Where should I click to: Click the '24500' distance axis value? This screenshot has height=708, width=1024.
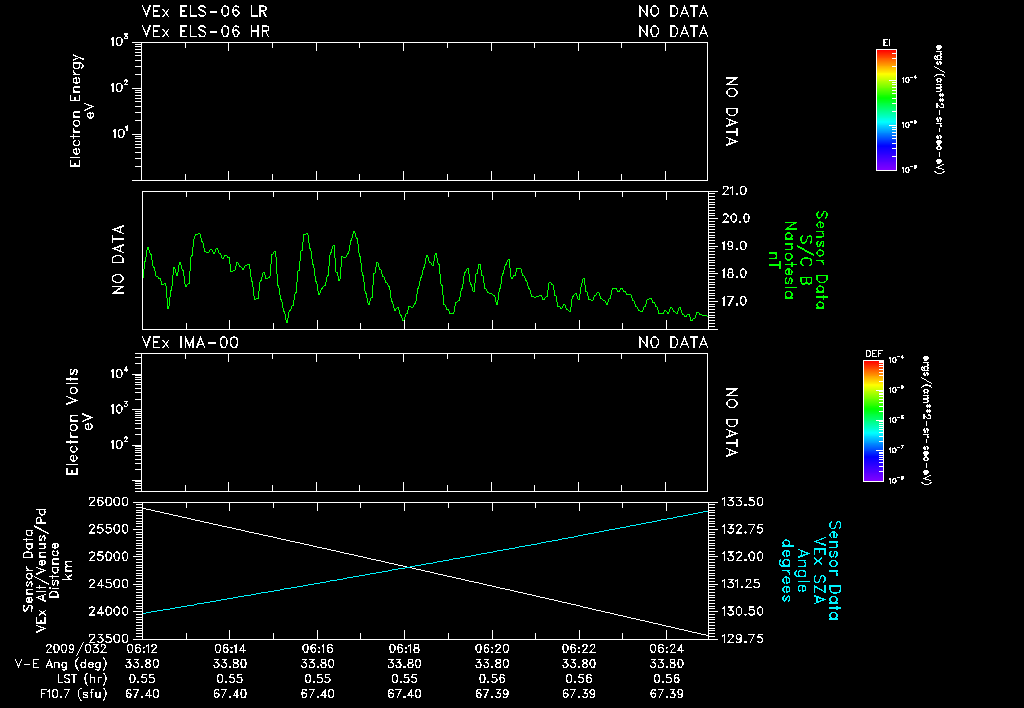point(108,584)
